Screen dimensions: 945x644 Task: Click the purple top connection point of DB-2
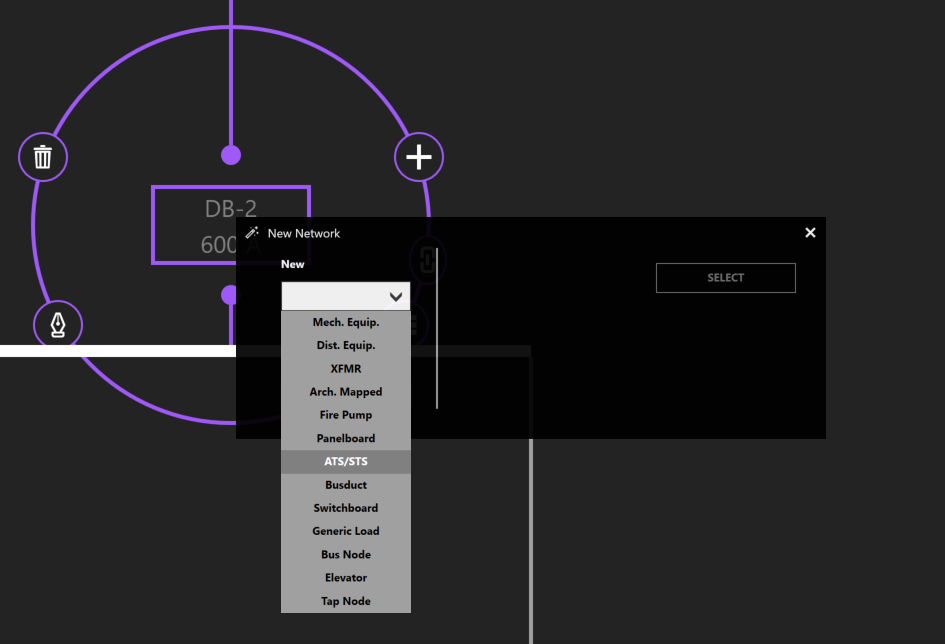(x=231, y=155)
